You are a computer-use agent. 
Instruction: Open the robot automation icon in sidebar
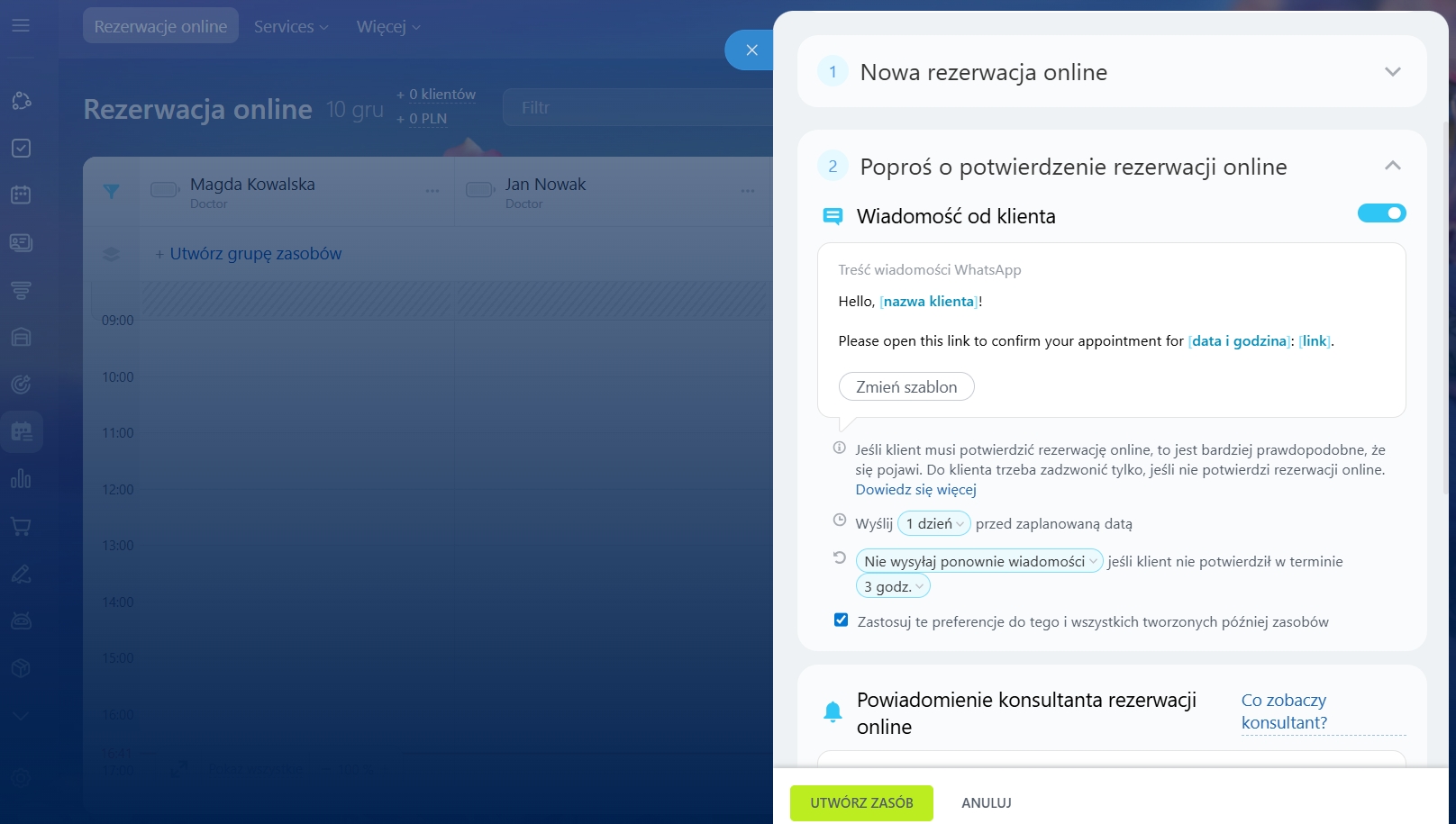(x=21, y=620)
